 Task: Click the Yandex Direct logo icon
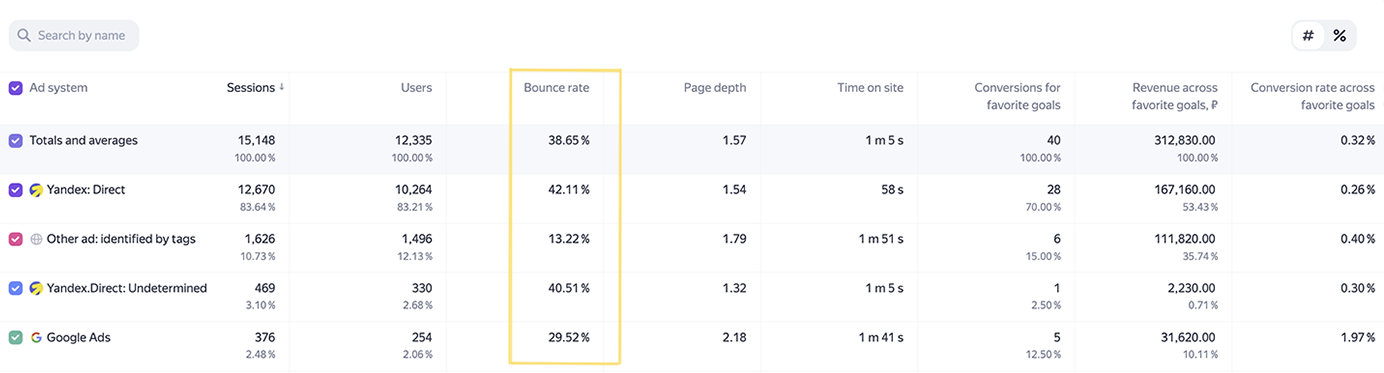pos(36,189)
